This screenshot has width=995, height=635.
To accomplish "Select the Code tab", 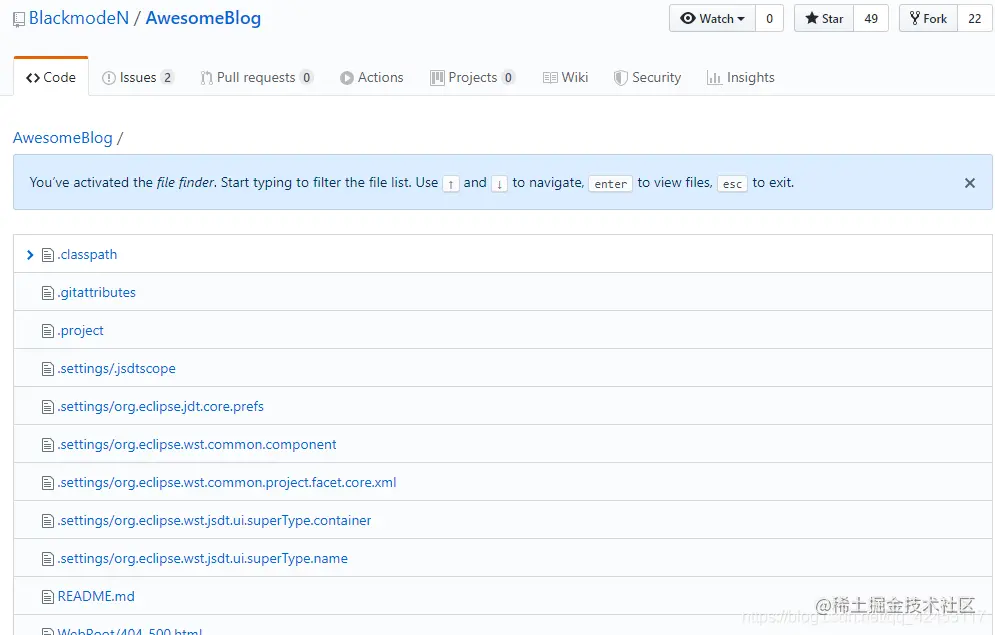I will click(x=51, y=77).
